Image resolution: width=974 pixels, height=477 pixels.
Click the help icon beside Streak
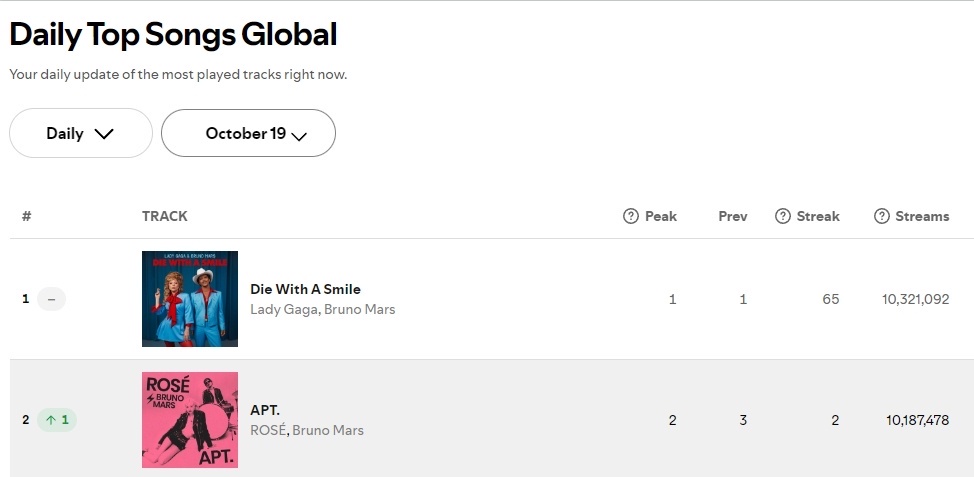coord(783,216)
